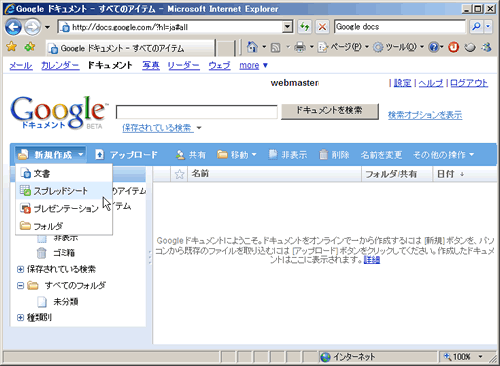Open the more services dropdown
The width and height of the screenshot is (500, 366).
click(x=253, y=65)
